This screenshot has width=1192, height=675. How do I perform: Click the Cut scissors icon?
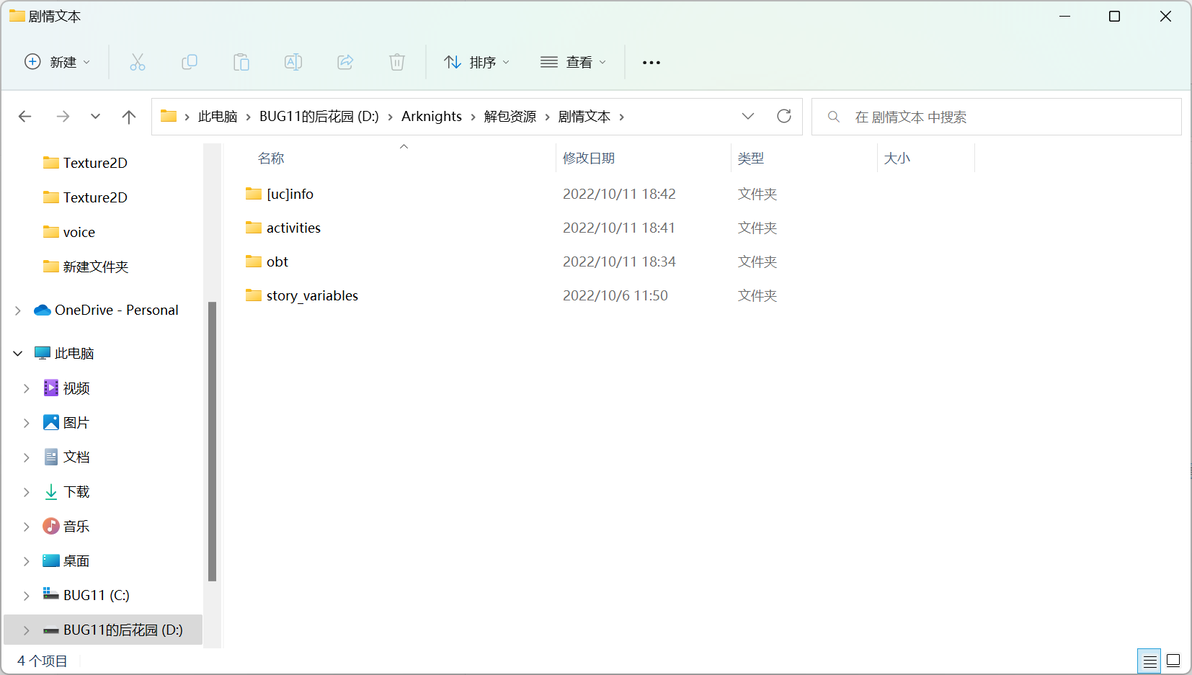coord(138,62)
